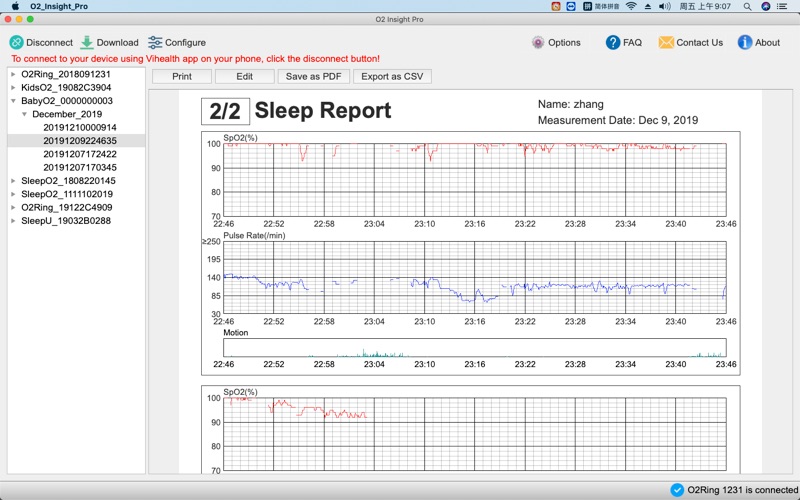Click the blue FAQ question mark icon

click(x=613, y=42)
